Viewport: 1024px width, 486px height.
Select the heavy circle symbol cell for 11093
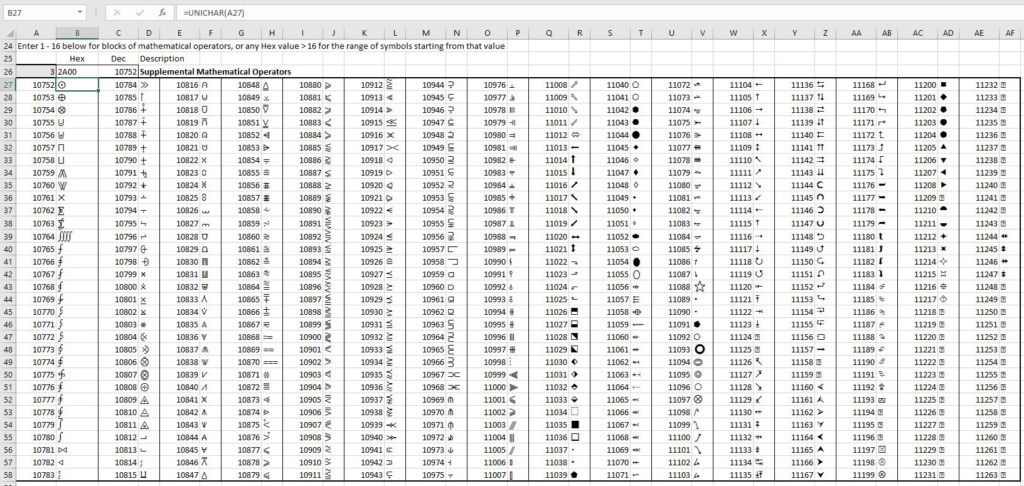click(700, 348)
